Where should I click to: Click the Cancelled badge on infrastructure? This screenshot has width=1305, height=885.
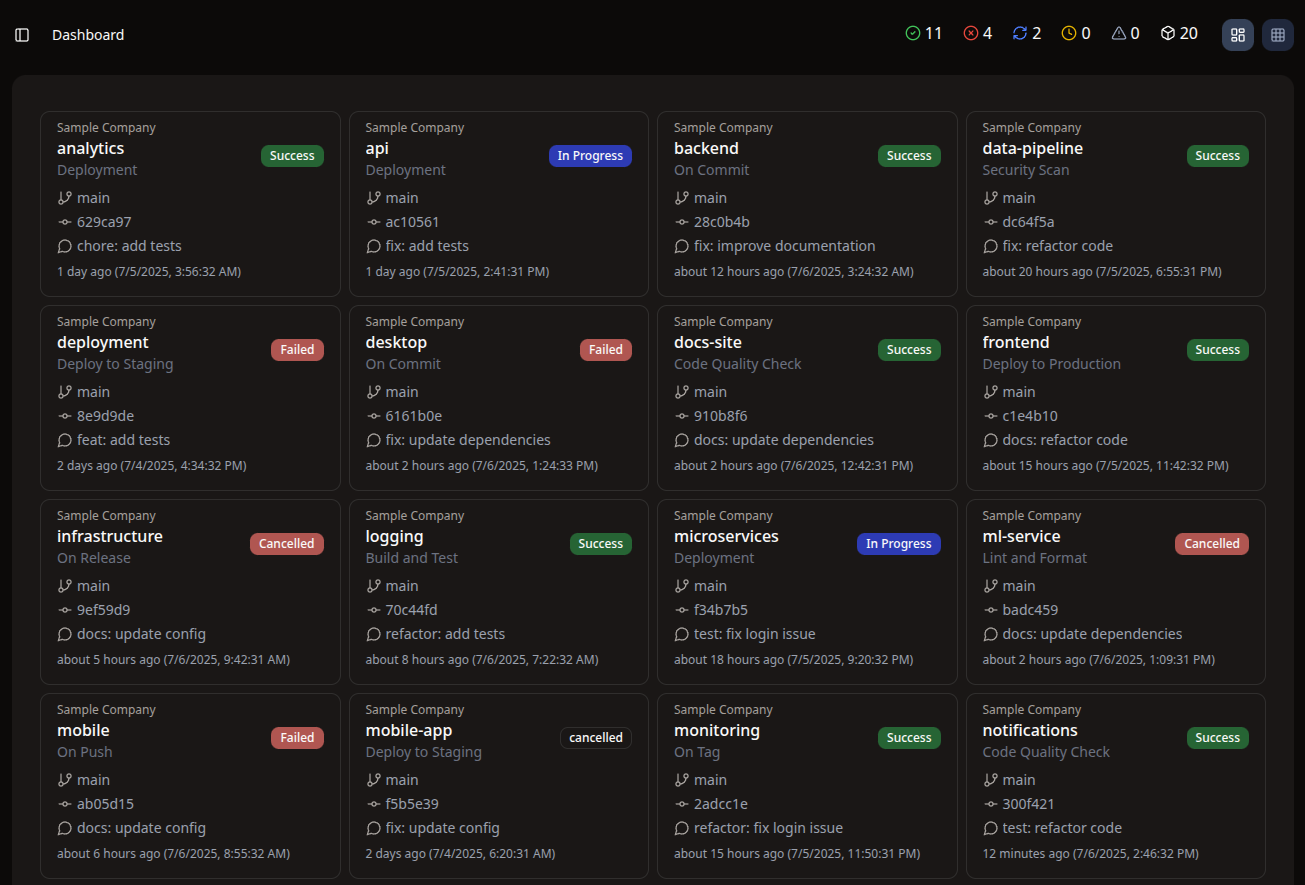click(x=286, y=543)
